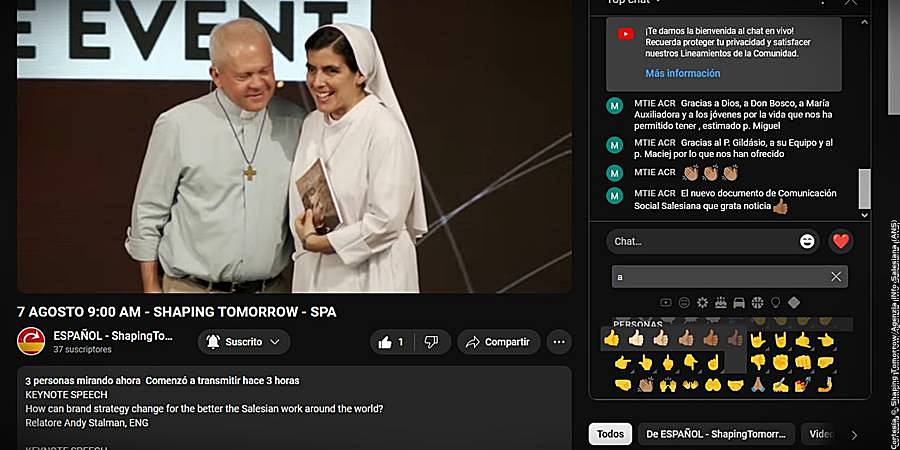Open the more actions ellipsis menu
Screen dimensions: 900x450
(559, 342)
